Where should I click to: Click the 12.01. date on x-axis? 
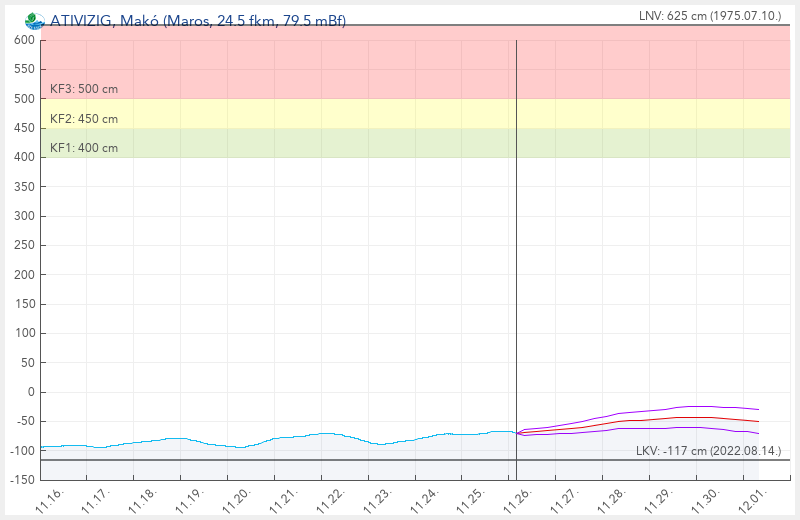click(x=755, y=497)
